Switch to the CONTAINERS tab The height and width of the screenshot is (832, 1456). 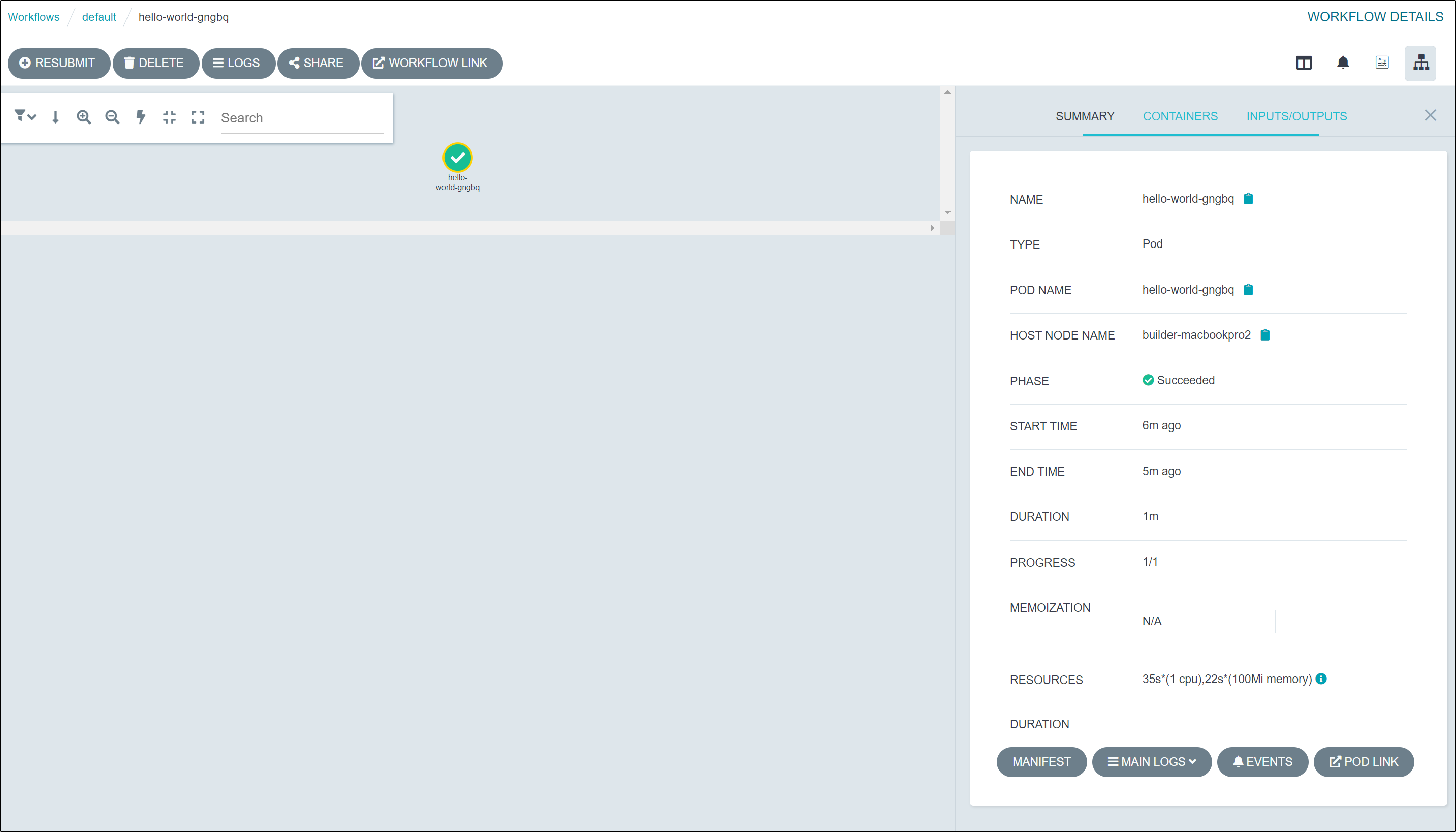coord(1180,116)
